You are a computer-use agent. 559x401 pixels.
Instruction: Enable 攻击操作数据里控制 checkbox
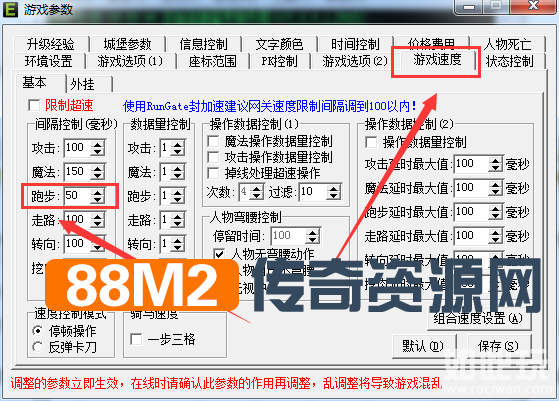point(213,157)
